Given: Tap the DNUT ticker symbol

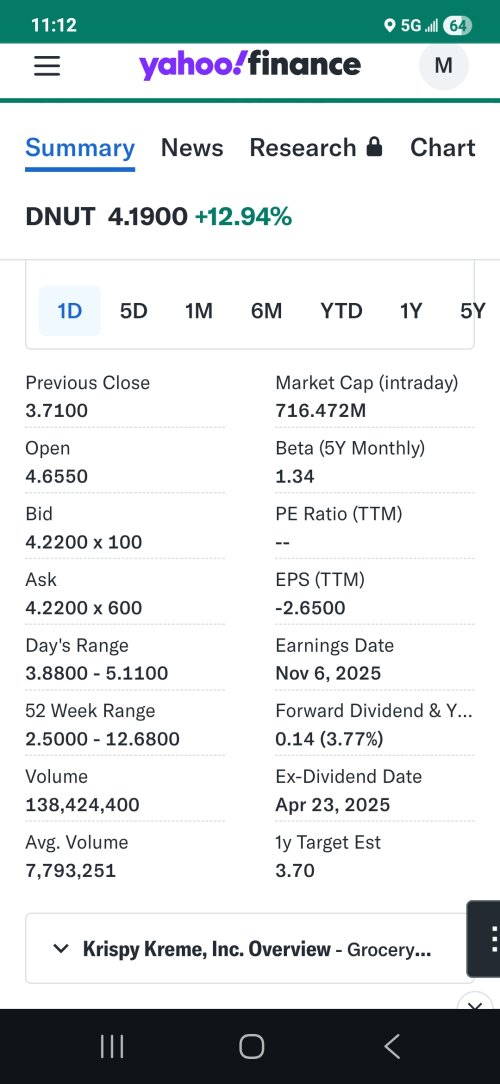Looking at the screenshot, I should 60,217.
